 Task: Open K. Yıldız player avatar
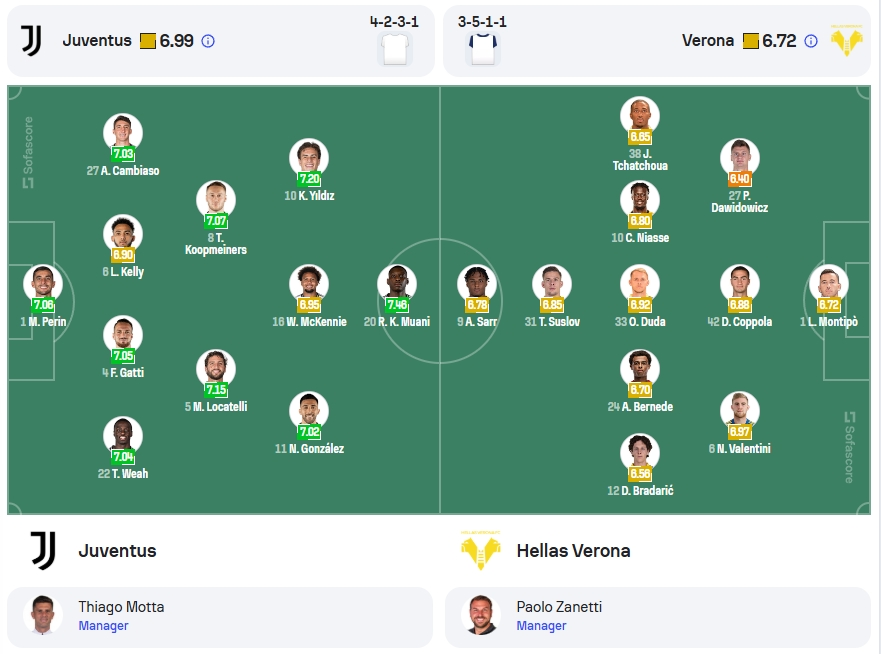coord(309,158)
